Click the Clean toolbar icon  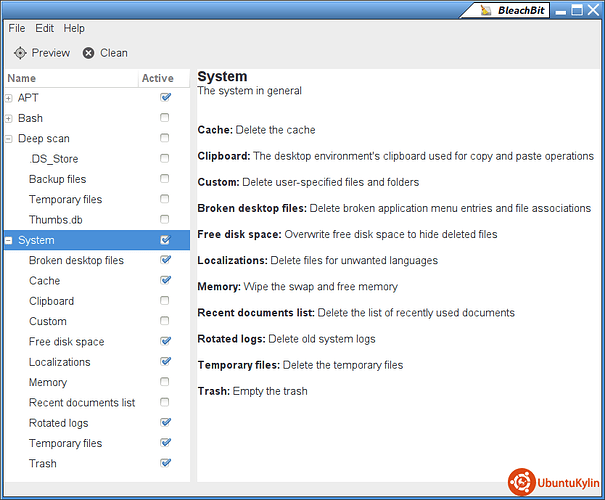tap(89, 53)
